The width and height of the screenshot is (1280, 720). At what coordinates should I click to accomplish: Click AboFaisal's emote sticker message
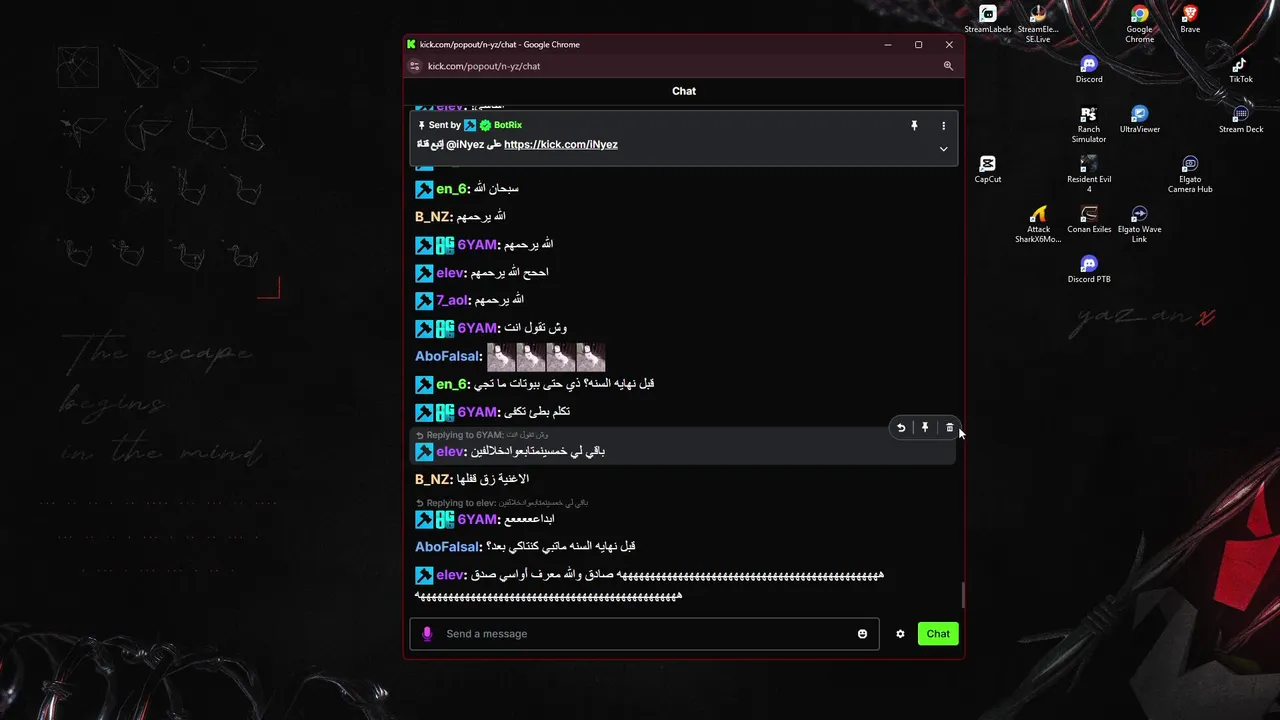click(546, 357)
